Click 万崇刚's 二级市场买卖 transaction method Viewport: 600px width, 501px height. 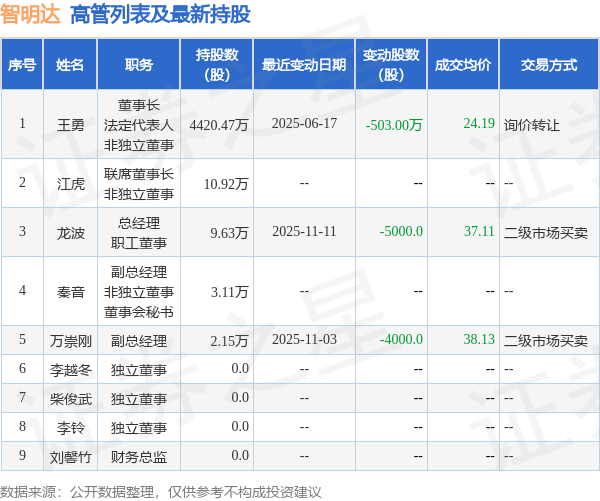point(546,341)
